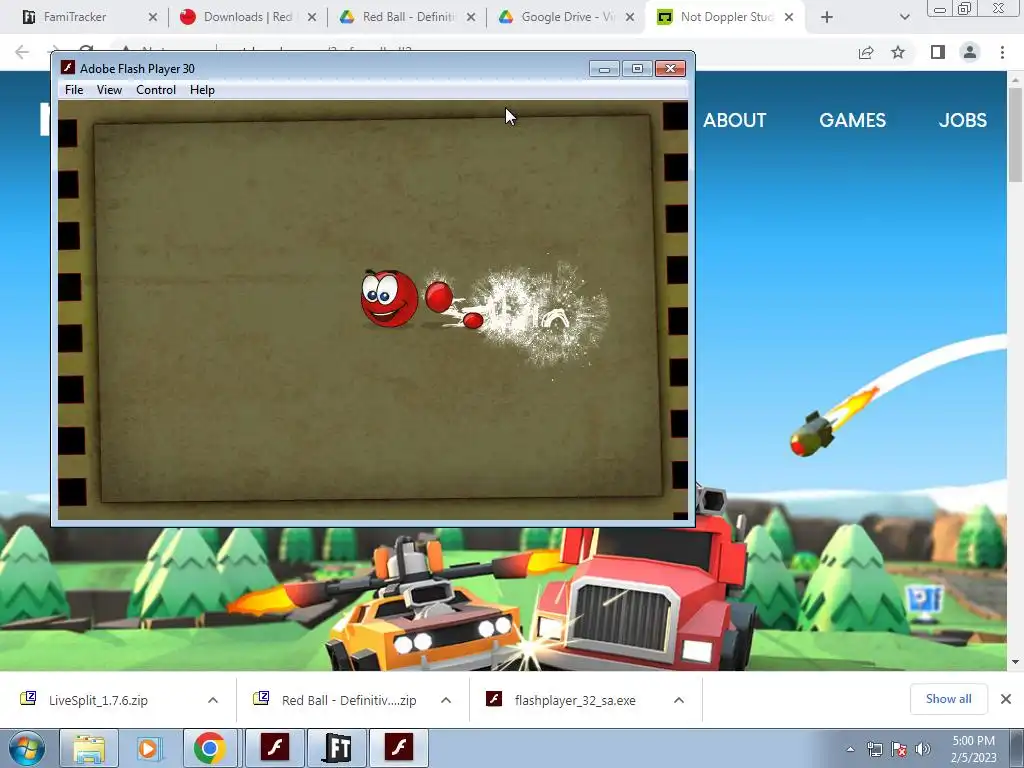The image size is (1024, 768).
Task: Click the Adobe Flash Player title bar icon
Action: [x=68, y=68]
